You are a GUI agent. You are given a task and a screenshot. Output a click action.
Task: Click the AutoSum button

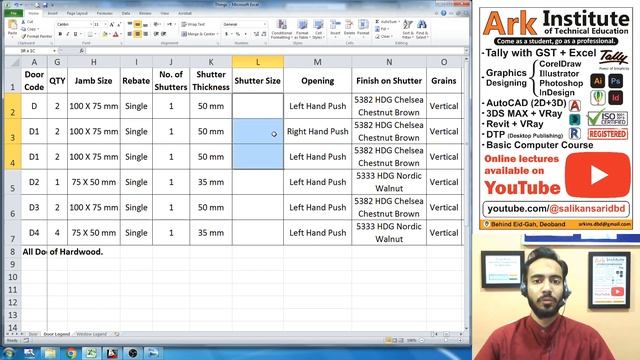[x=387, y=22]
